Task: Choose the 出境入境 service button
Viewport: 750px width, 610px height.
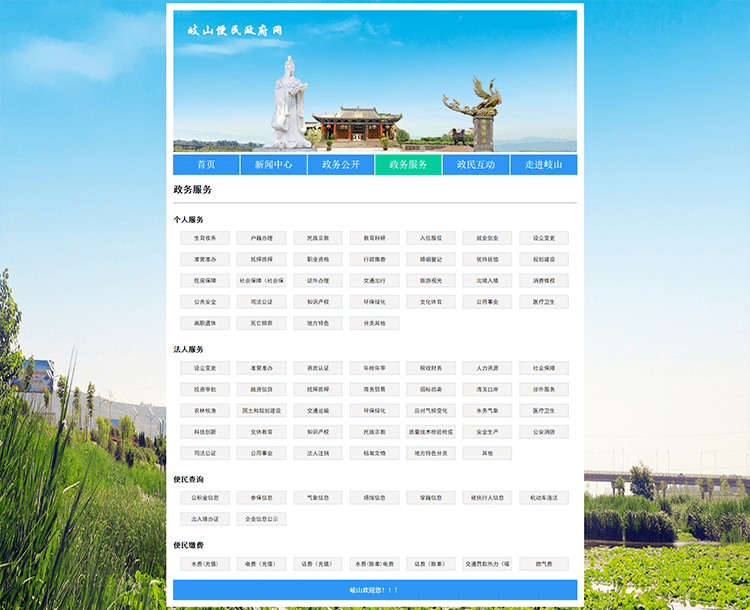Action: click(x=487, y=281)
